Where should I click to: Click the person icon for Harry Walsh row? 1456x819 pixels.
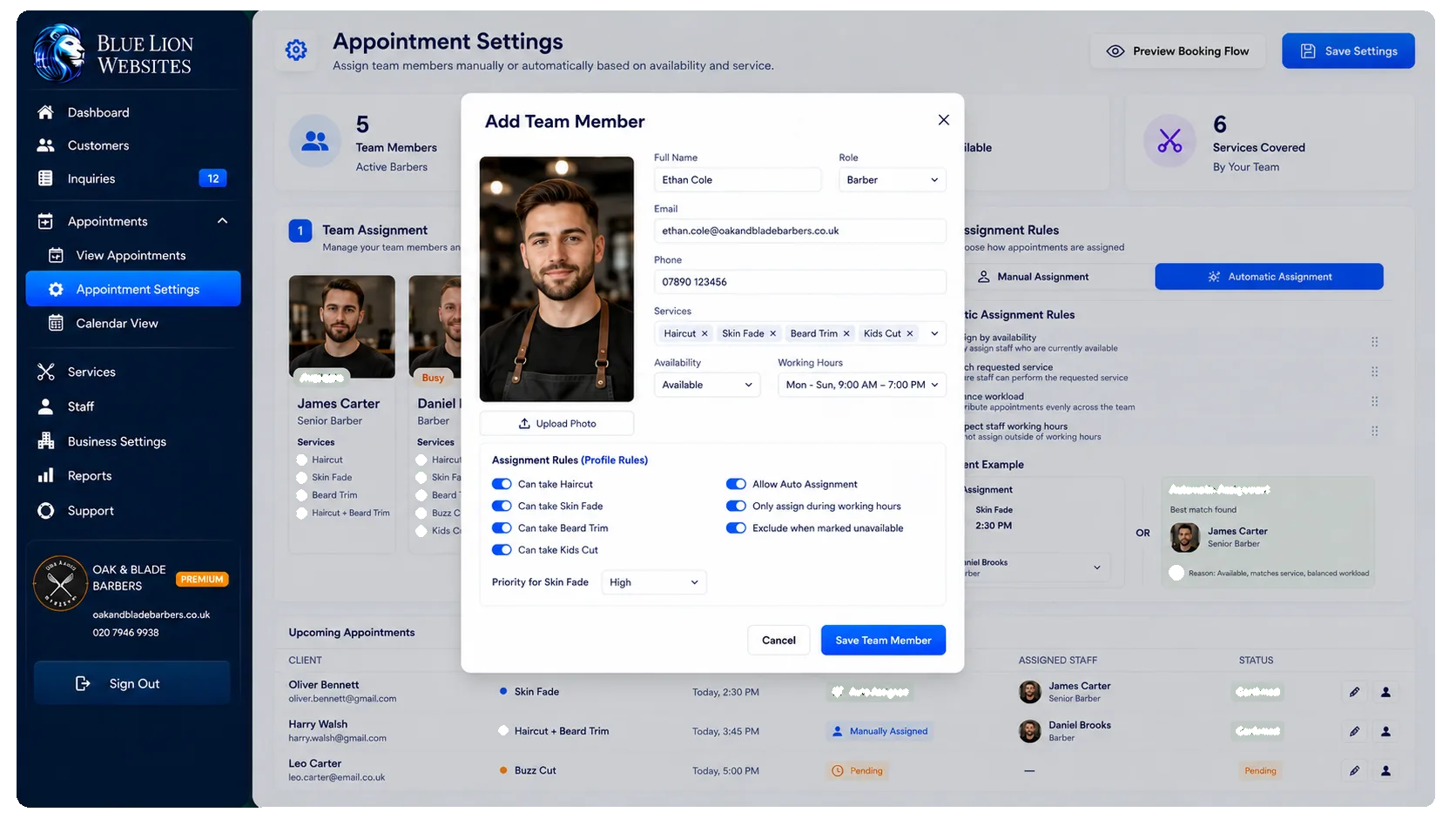(1385, 731)
